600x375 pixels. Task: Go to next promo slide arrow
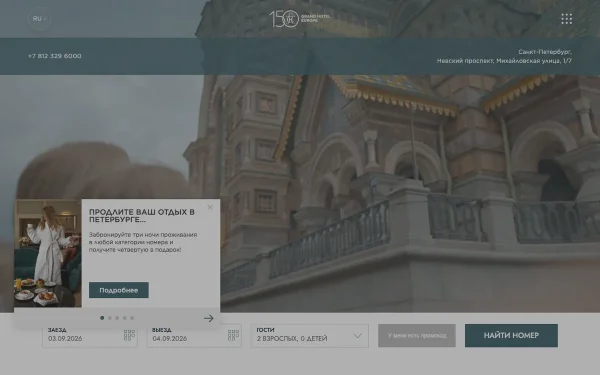[209, 318]
